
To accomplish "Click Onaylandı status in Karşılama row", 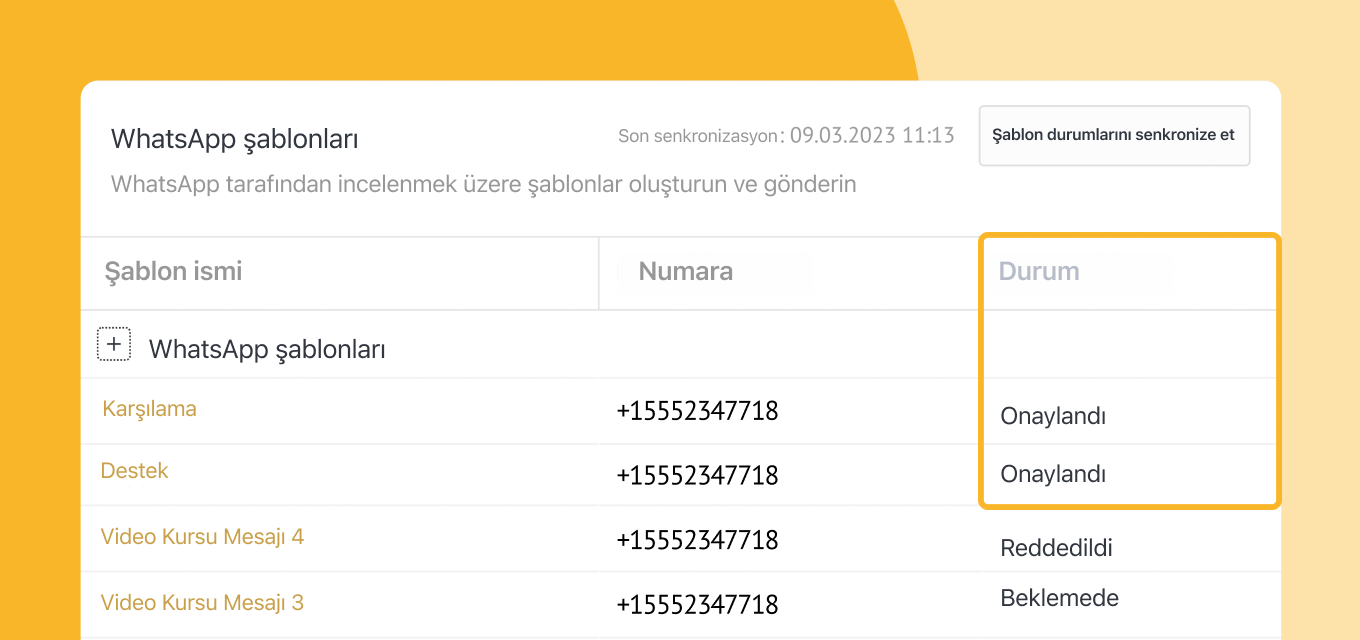I will click(1053, 416).
